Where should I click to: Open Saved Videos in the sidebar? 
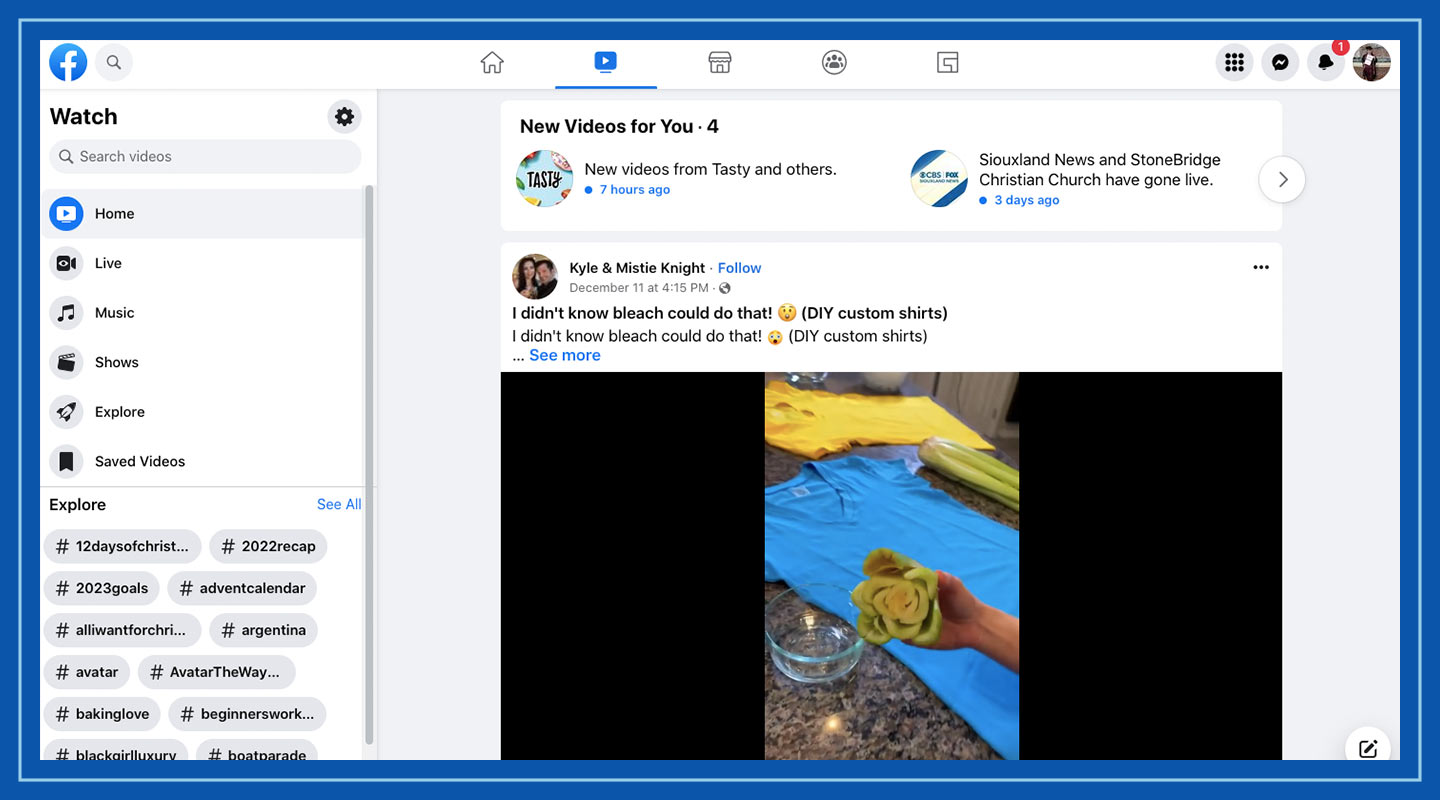coord(139,461)
